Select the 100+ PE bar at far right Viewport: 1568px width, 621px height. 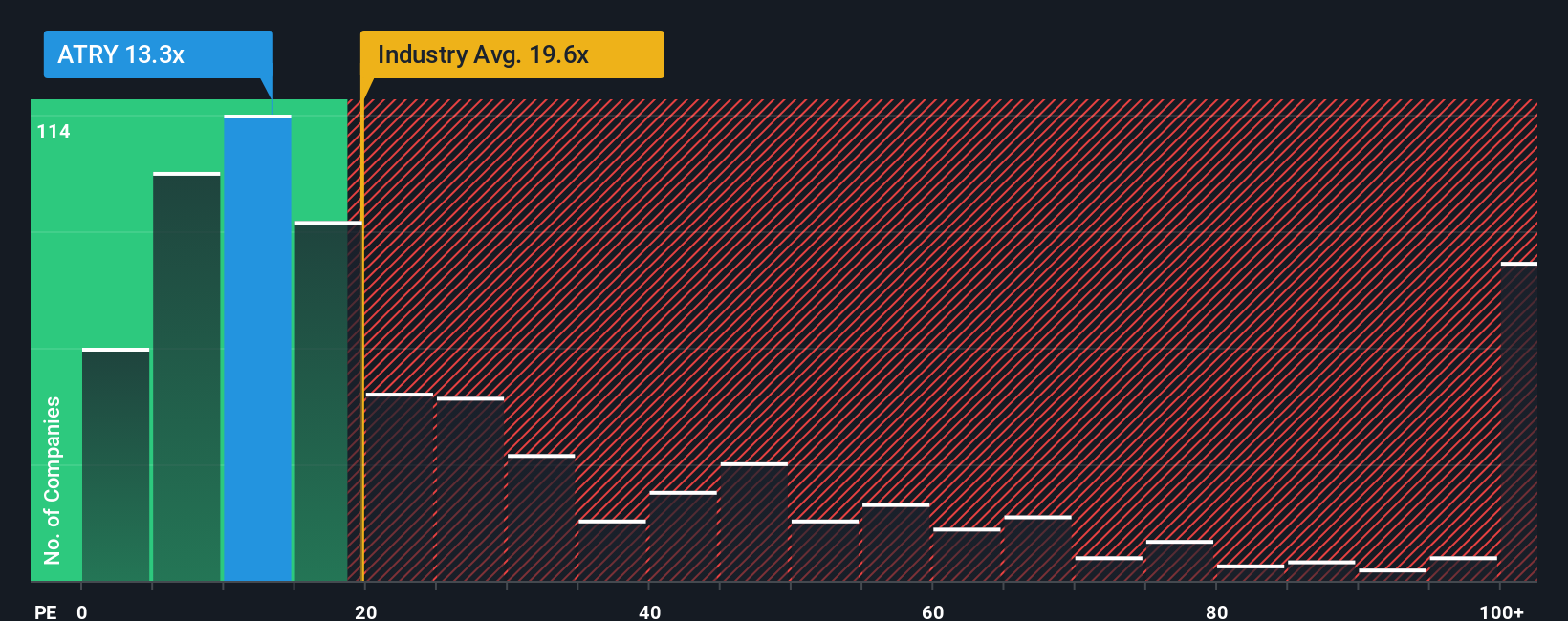pyautogui.click(x=1518, y=421)
